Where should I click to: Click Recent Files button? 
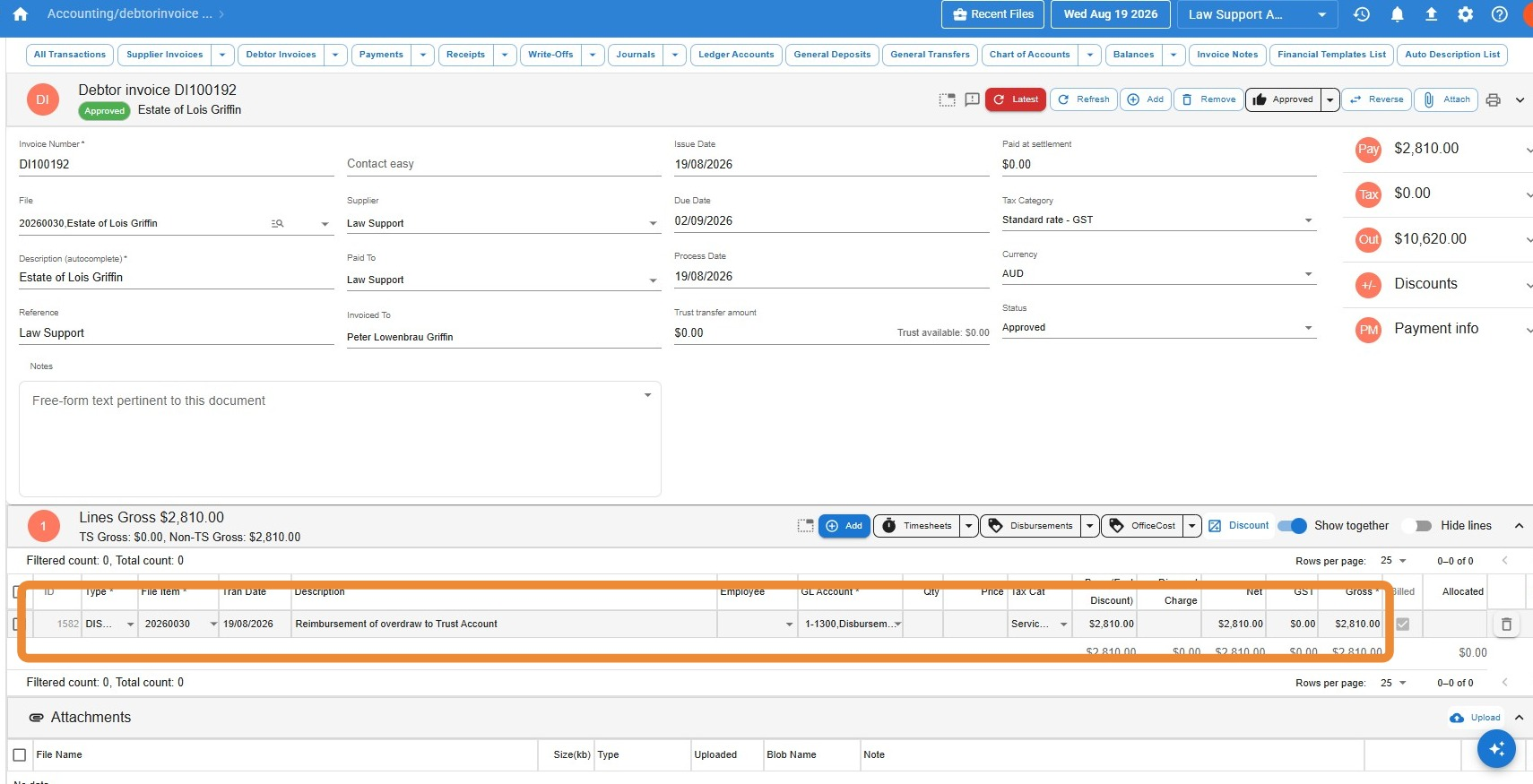point(993,14)
